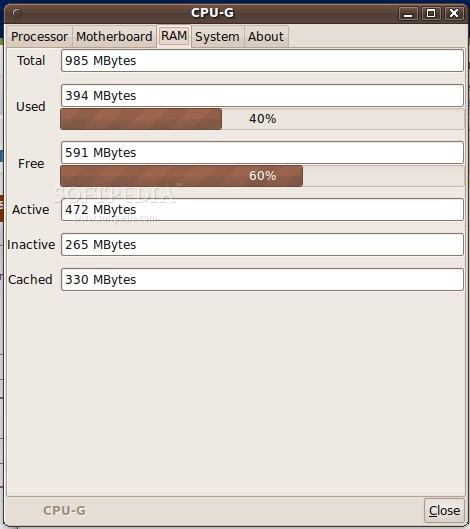This screenshot has height=529, width=470.
Task: Open the System tab
Action: [217, 36]
